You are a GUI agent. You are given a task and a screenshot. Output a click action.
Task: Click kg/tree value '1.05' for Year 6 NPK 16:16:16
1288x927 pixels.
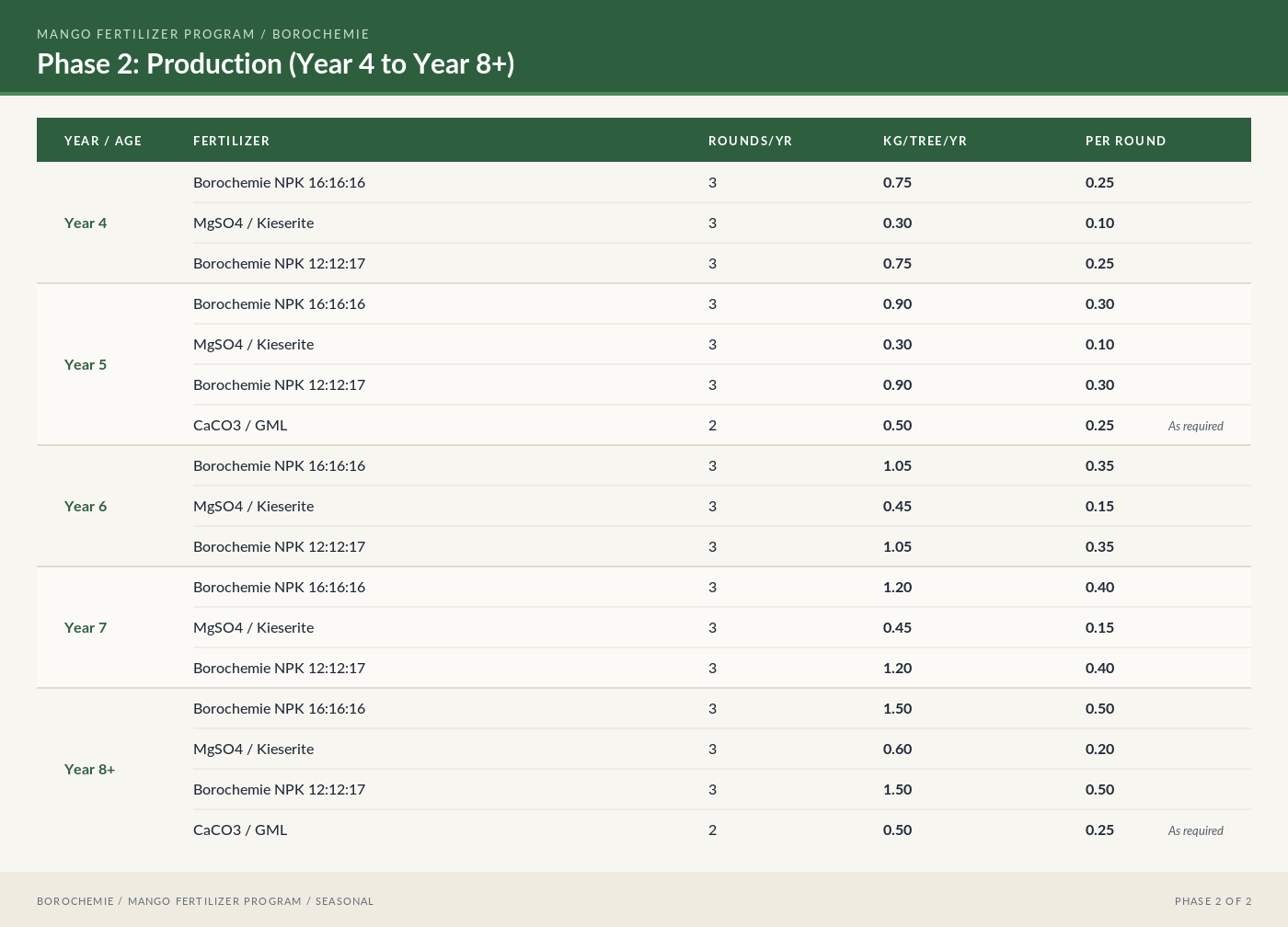(898, 465)
